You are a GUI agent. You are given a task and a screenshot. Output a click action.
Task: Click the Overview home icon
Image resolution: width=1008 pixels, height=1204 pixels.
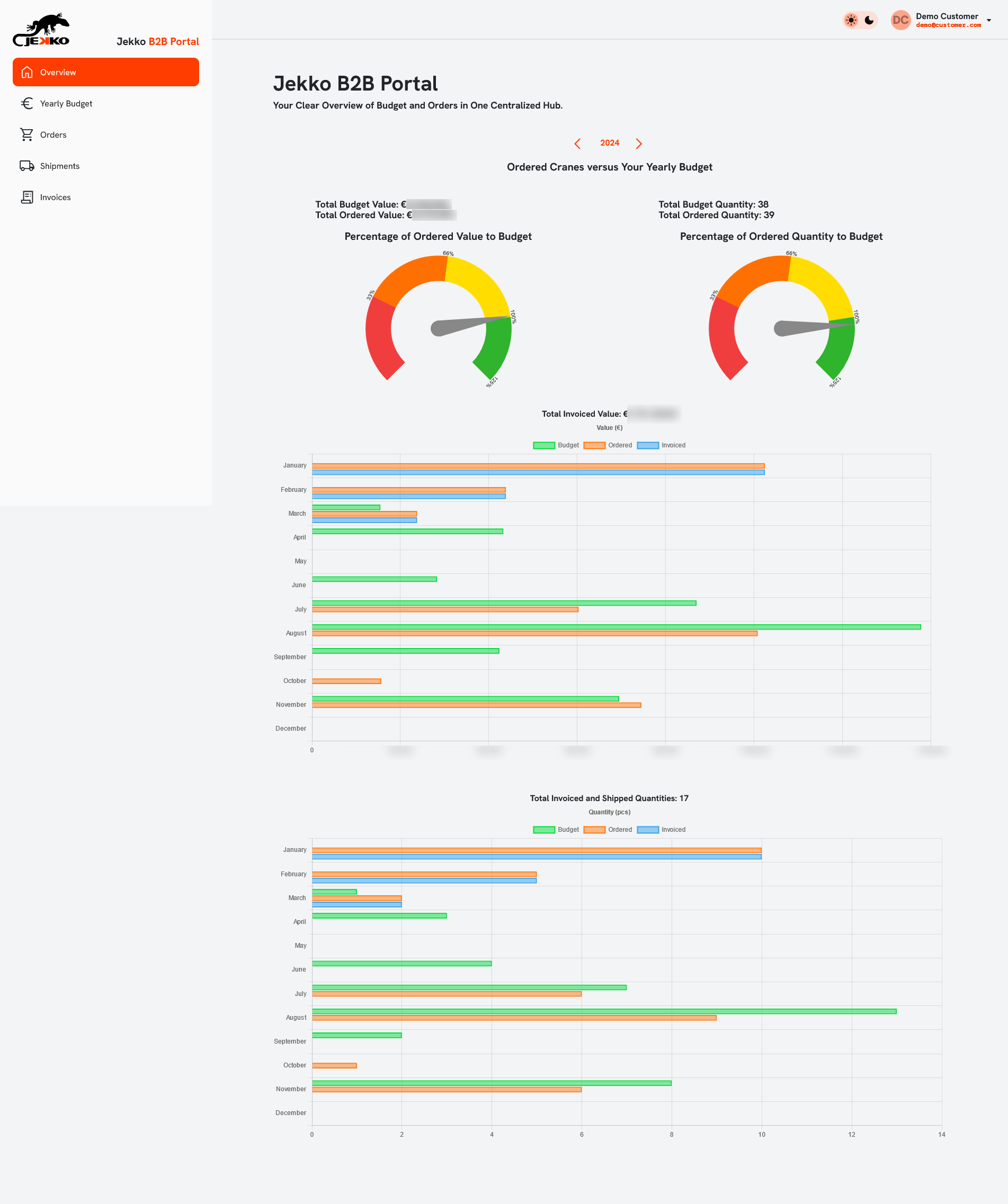point(27,72)
